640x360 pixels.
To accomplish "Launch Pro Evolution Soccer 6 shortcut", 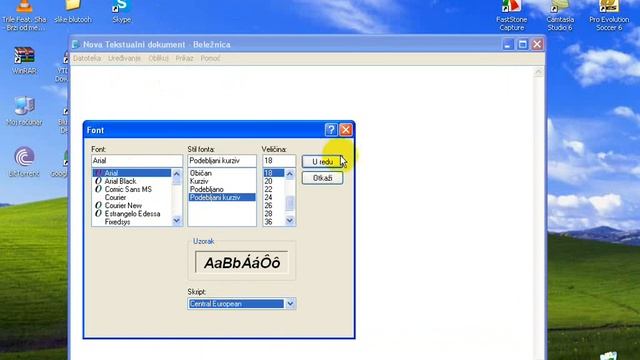I will coord(609,15).
